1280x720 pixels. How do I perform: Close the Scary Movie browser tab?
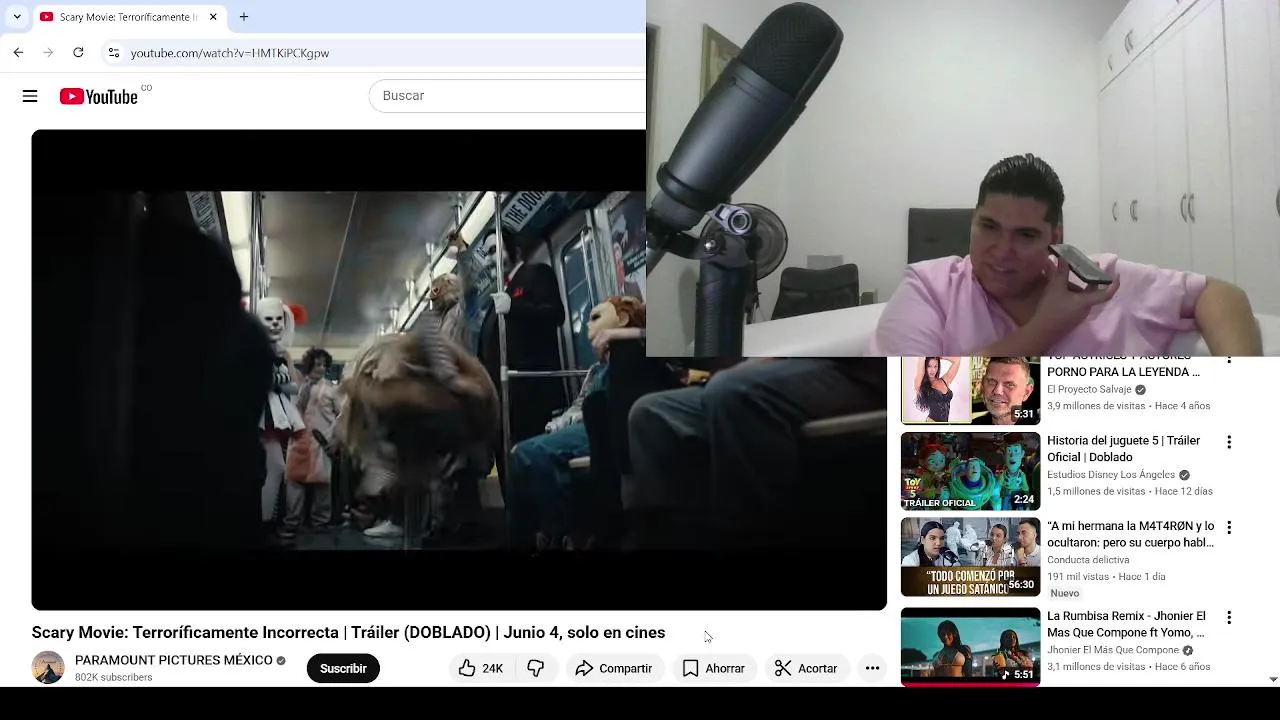point(213,17)
